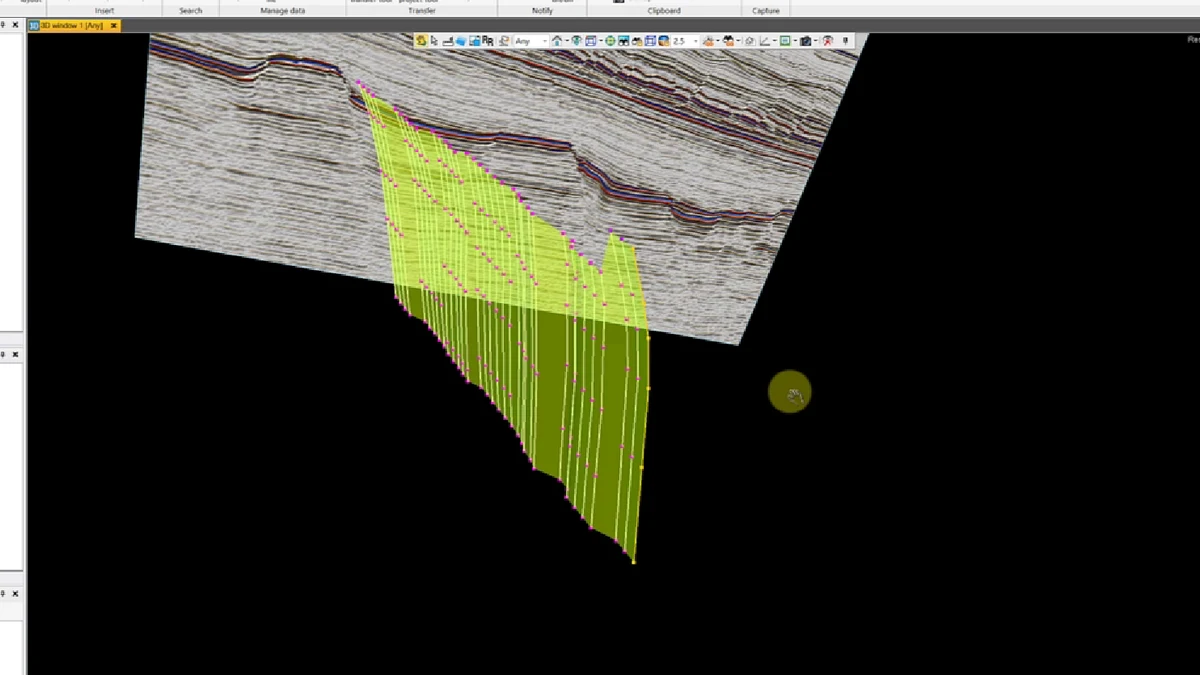Image resolution: width=1200 pixels, height=675 pixels.
Task: Click the Clipboard ribbon group label
Action: click(663, 11)
